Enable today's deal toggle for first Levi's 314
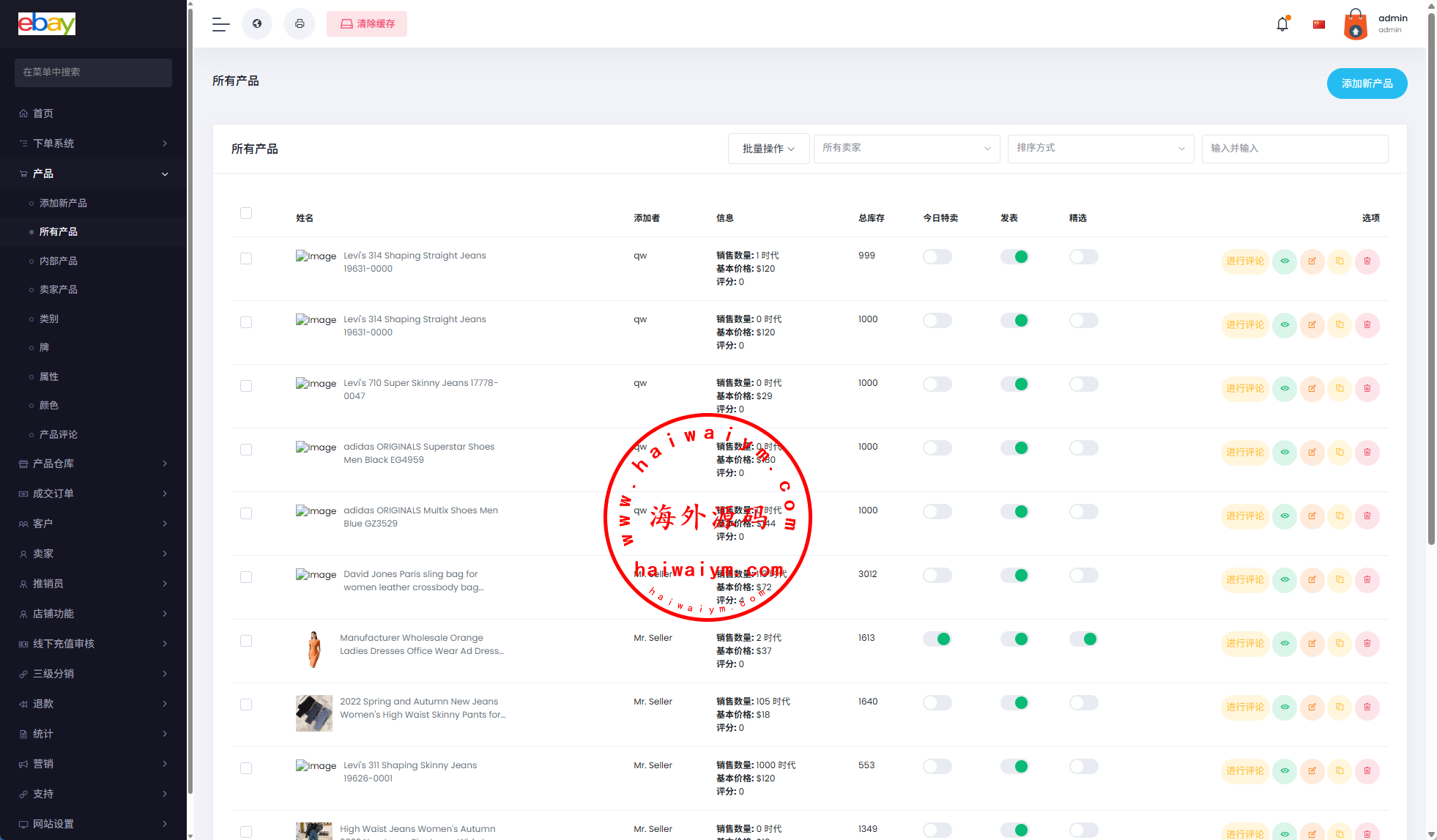This screenshot has width=1437, height=840. (x=937, y=257)
